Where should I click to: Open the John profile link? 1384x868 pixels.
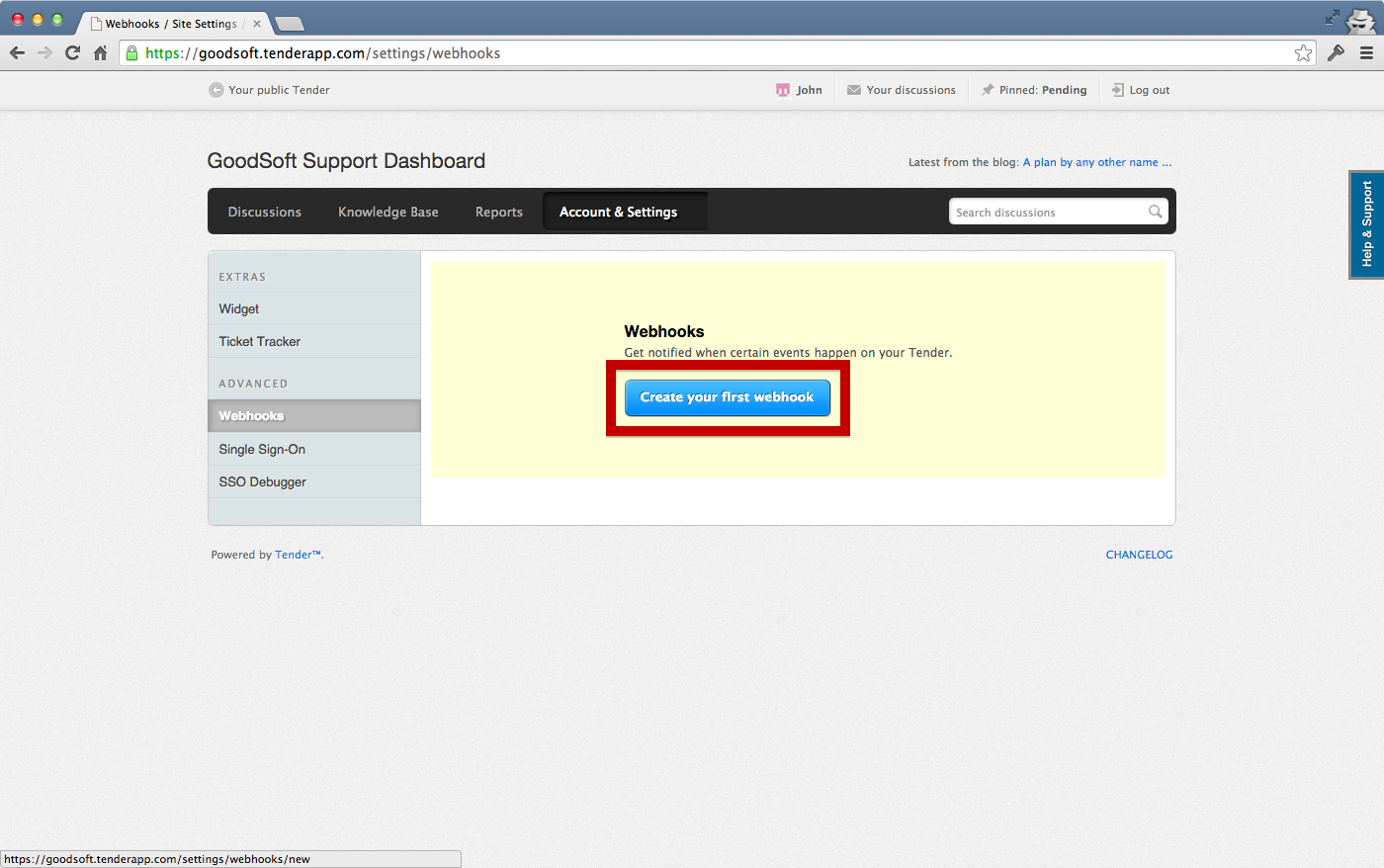click(809, 90)
